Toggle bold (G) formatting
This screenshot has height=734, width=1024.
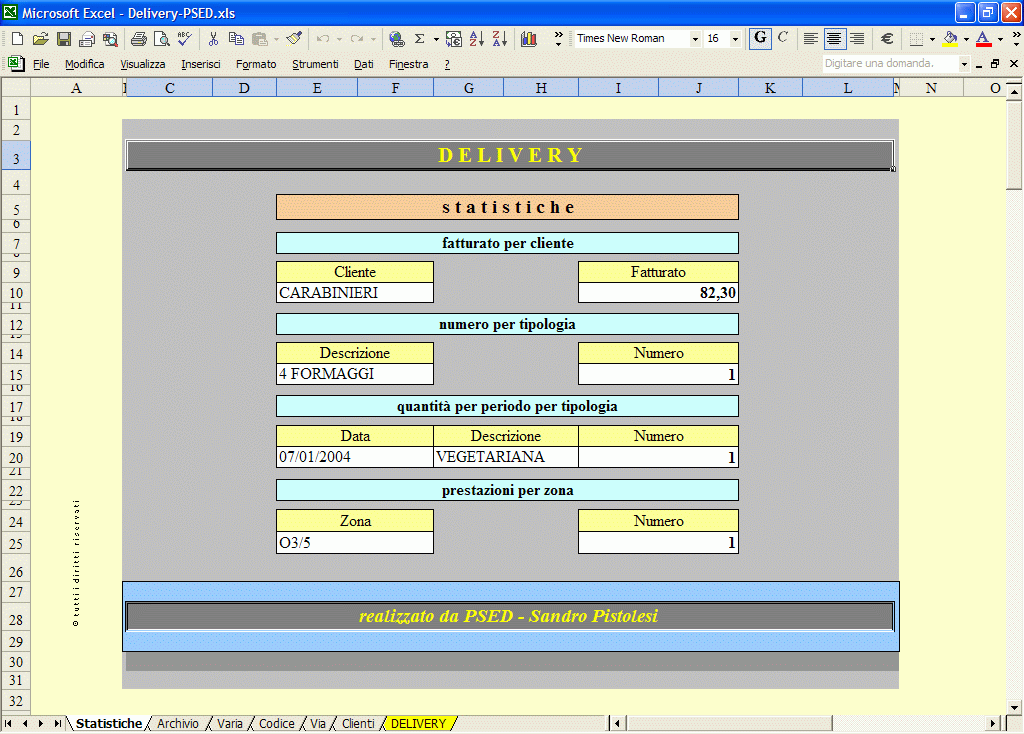[x=760, y=39]
